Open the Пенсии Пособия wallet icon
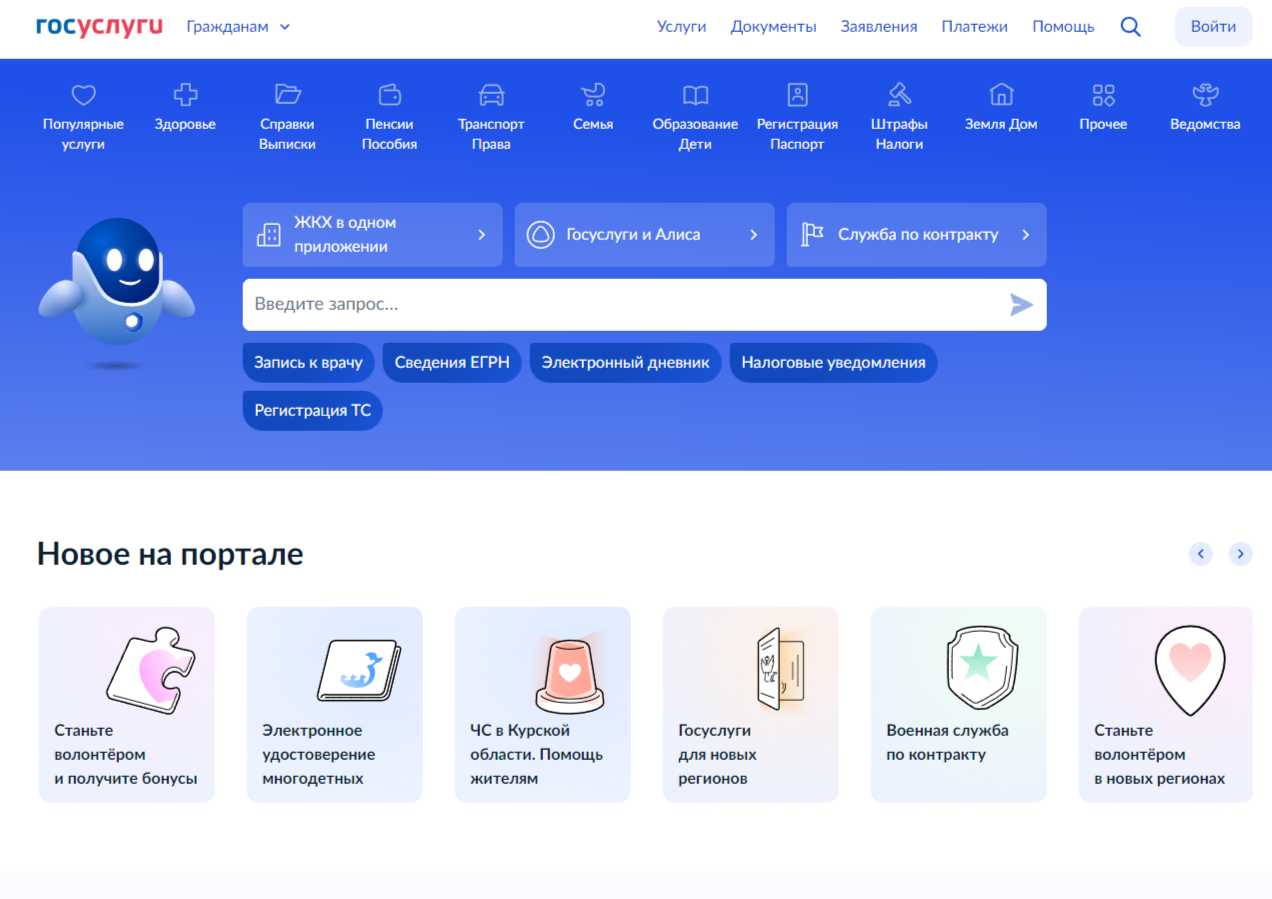1272x899 pixels. point(389,95)
